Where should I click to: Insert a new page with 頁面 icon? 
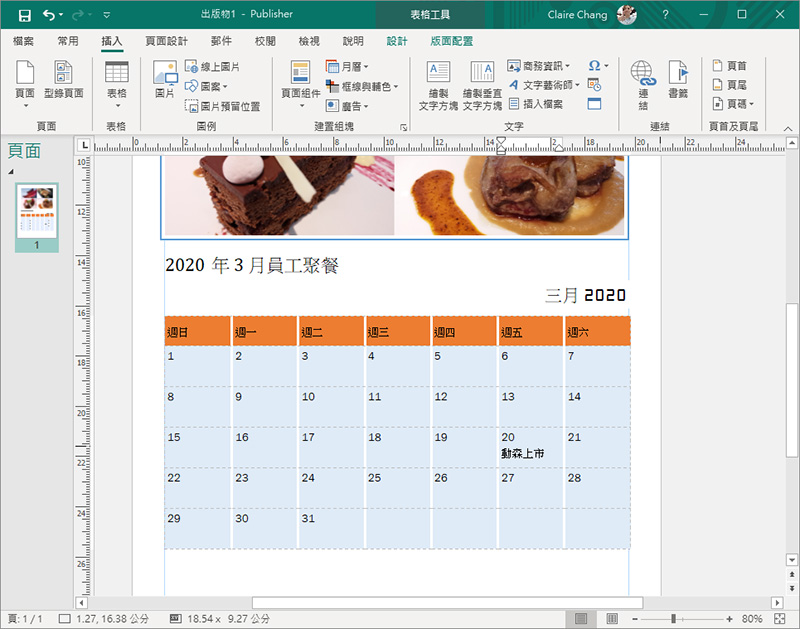click(25, 84)
